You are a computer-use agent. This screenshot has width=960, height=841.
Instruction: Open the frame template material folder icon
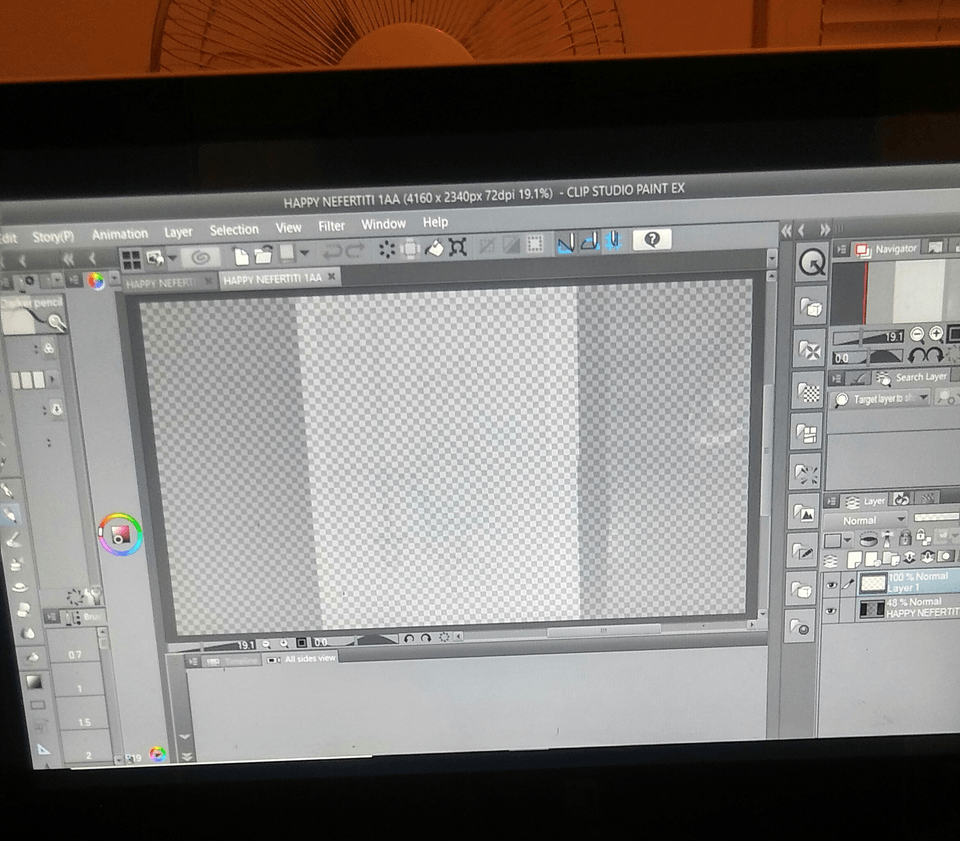[x=807, y=433]
